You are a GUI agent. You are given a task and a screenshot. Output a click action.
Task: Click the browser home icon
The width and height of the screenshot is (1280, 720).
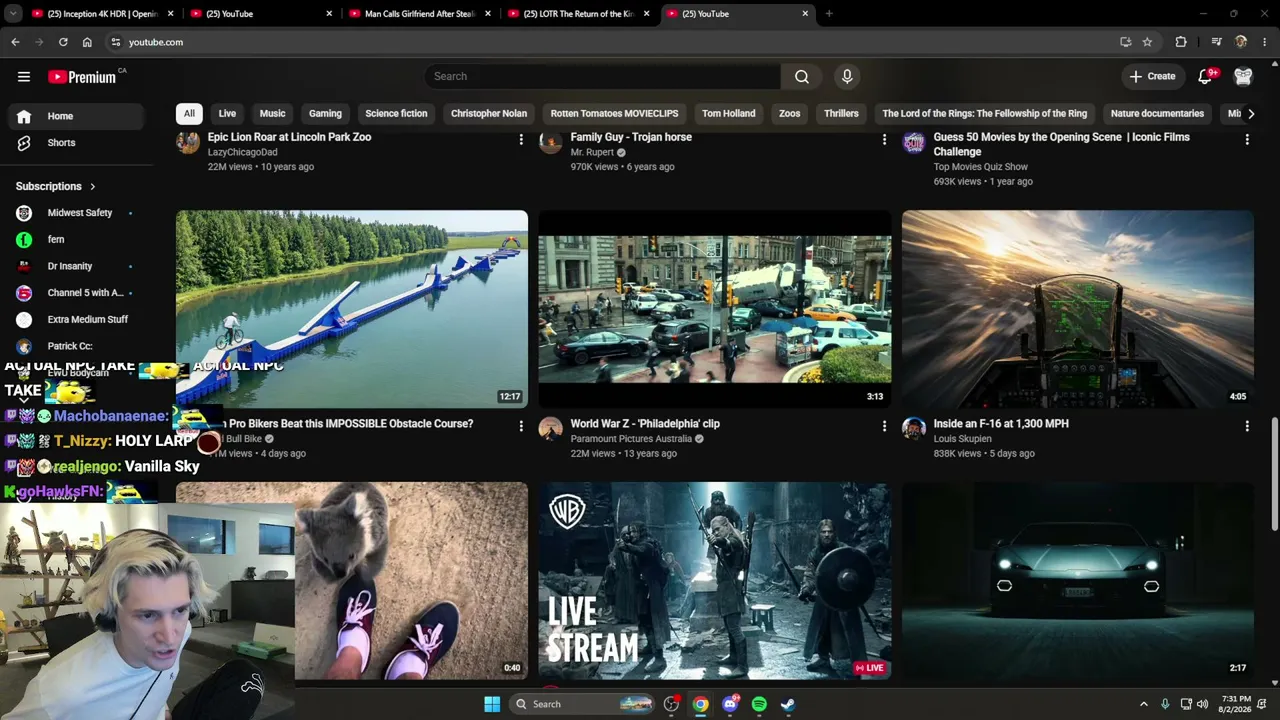click(x=87, y=42)
